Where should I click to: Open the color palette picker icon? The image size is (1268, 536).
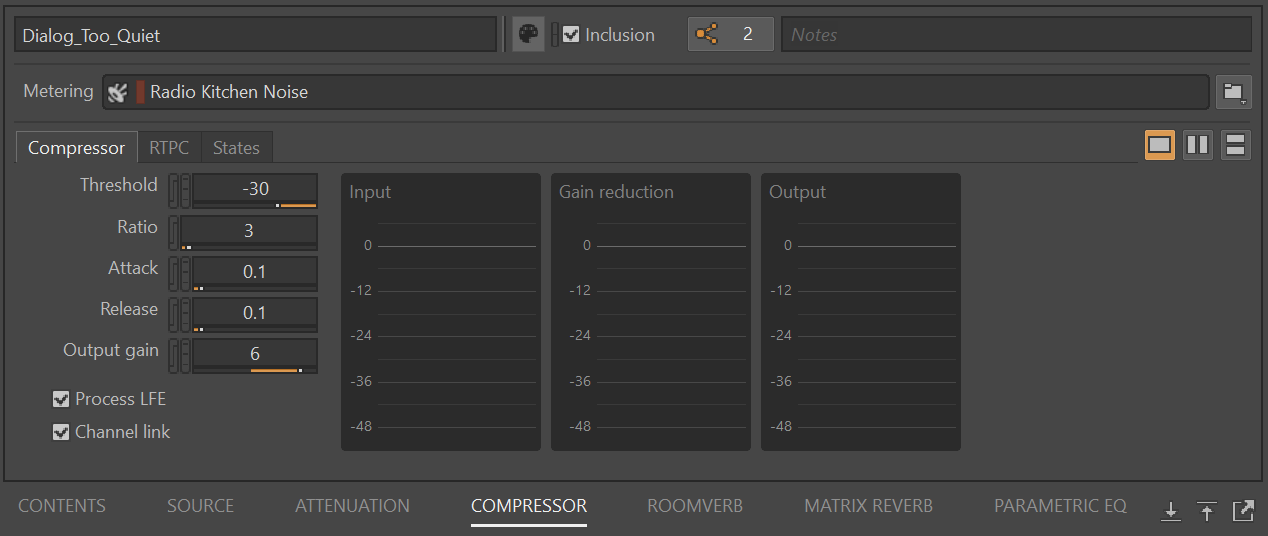click(528, 34)
